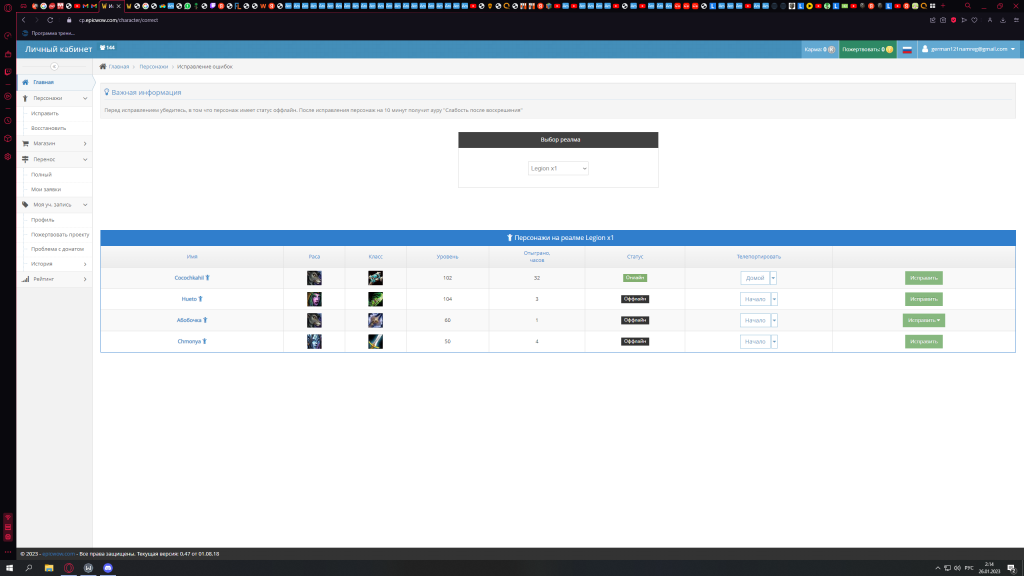Open Discord from the Windows taskbar

[109, 567]
